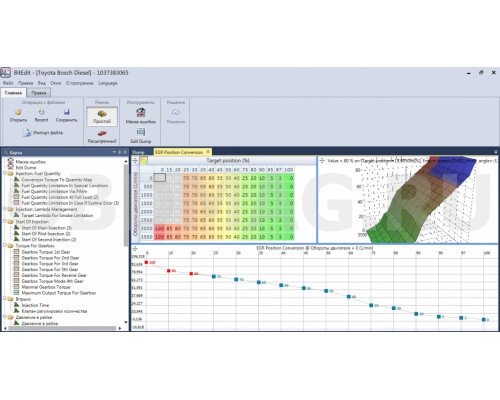500x400 pixels.
Task: Open the Файл menu
Action: [x=8, y=83]
